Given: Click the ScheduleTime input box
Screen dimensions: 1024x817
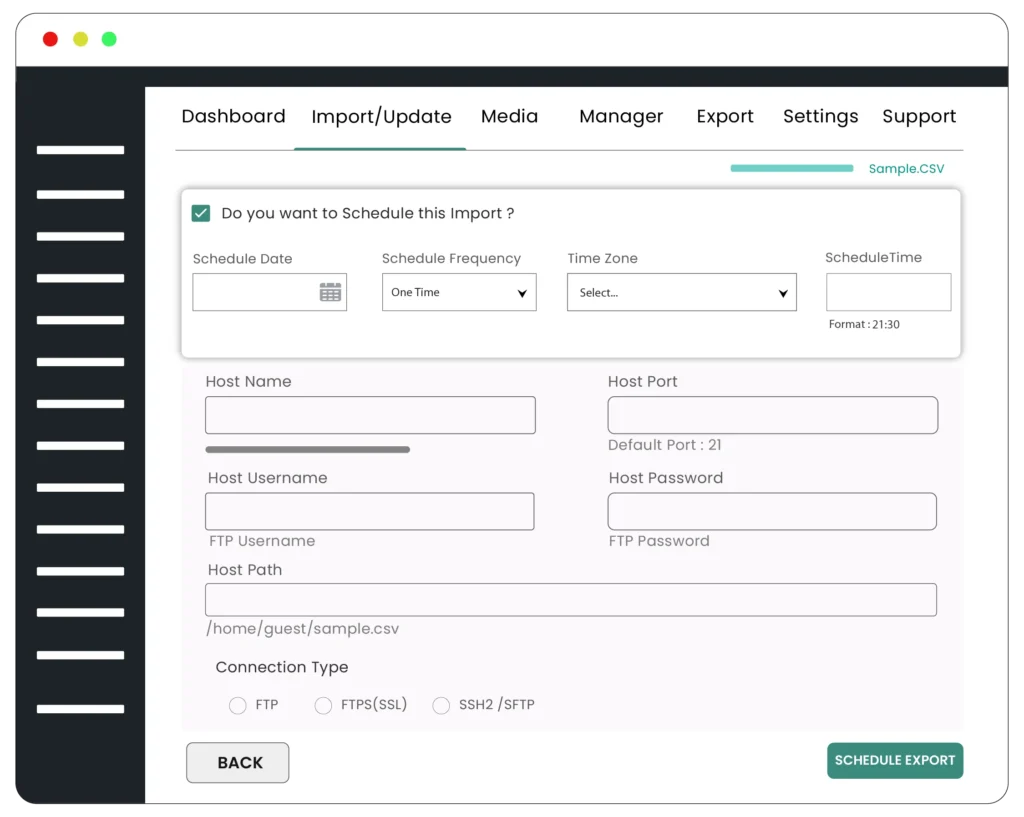Looking at the screenshot, I should (x=888, y=292).
